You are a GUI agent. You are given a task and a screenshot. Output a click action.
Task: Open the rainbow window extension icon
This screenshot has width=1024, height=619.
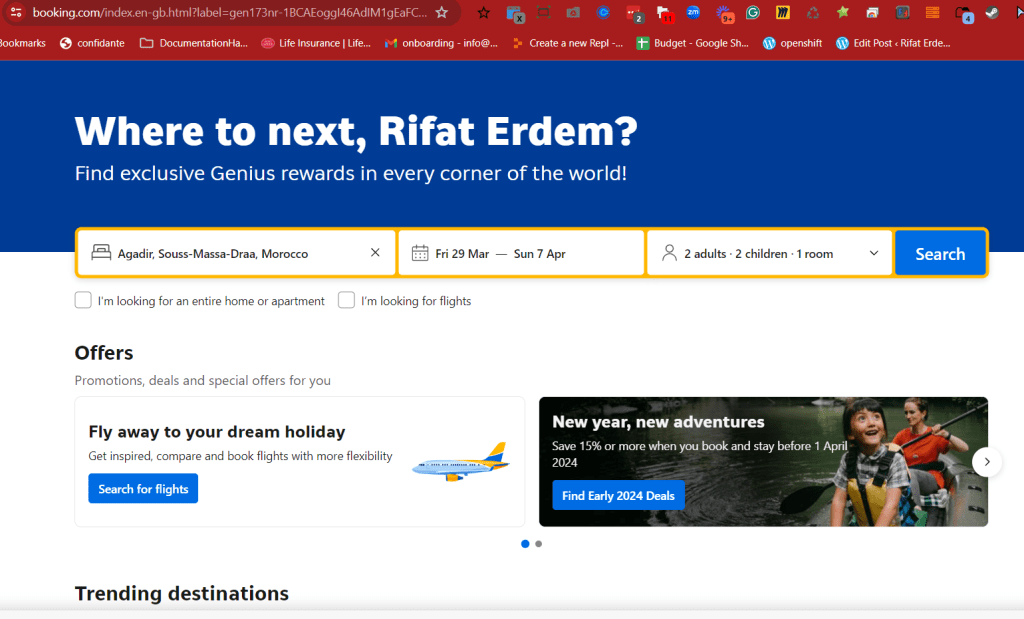point(872,12)
